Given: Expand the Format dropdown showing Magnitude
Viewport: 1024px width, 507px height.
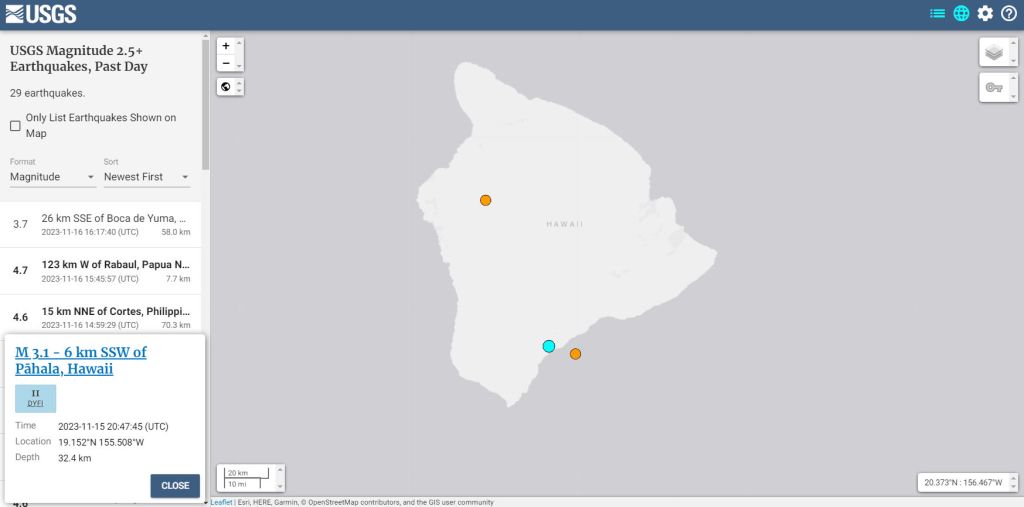Looking at the screenshot, I should (x=52, y=177).
